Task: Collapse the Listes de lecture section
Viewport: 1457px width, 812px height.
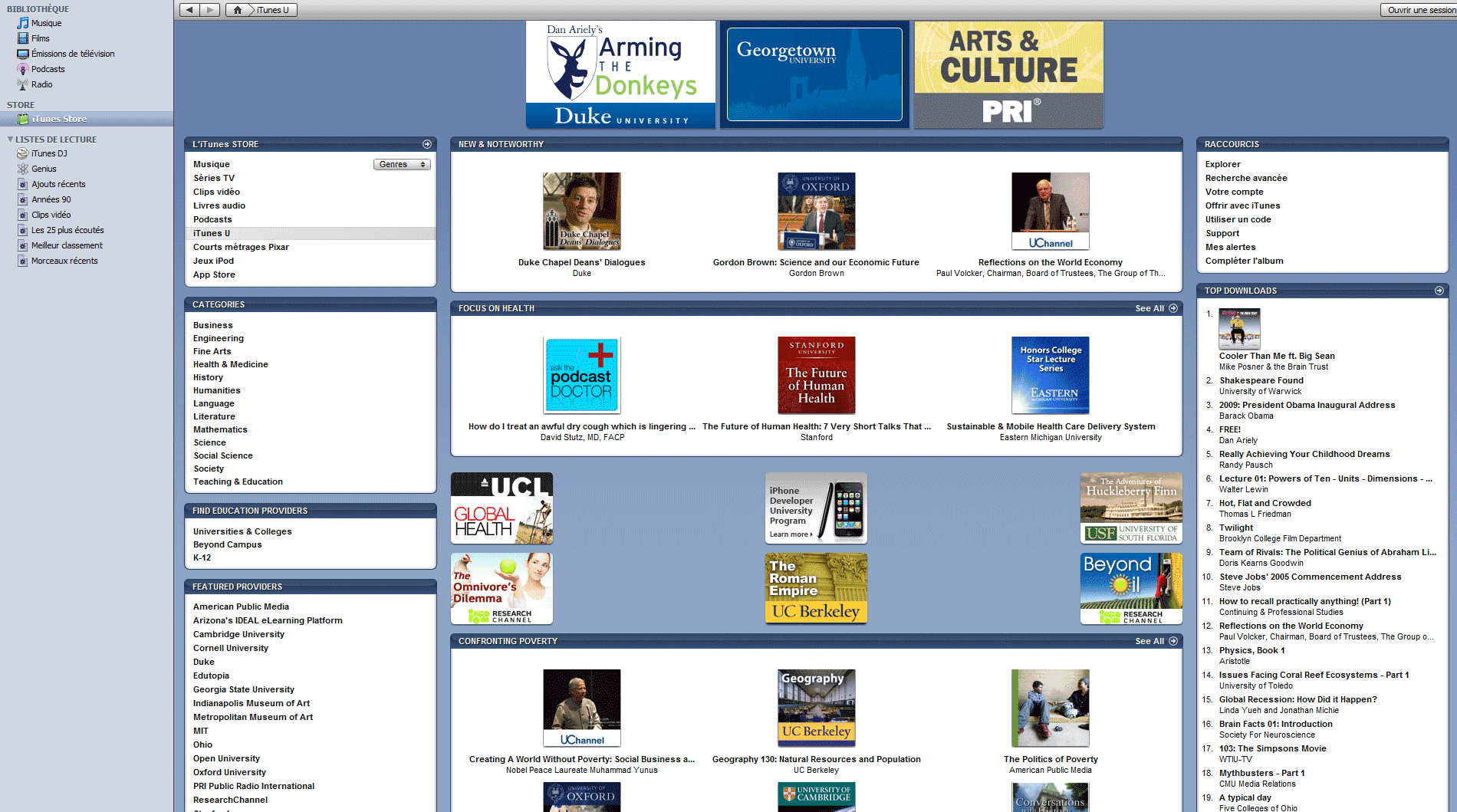Action: (10, 140)
